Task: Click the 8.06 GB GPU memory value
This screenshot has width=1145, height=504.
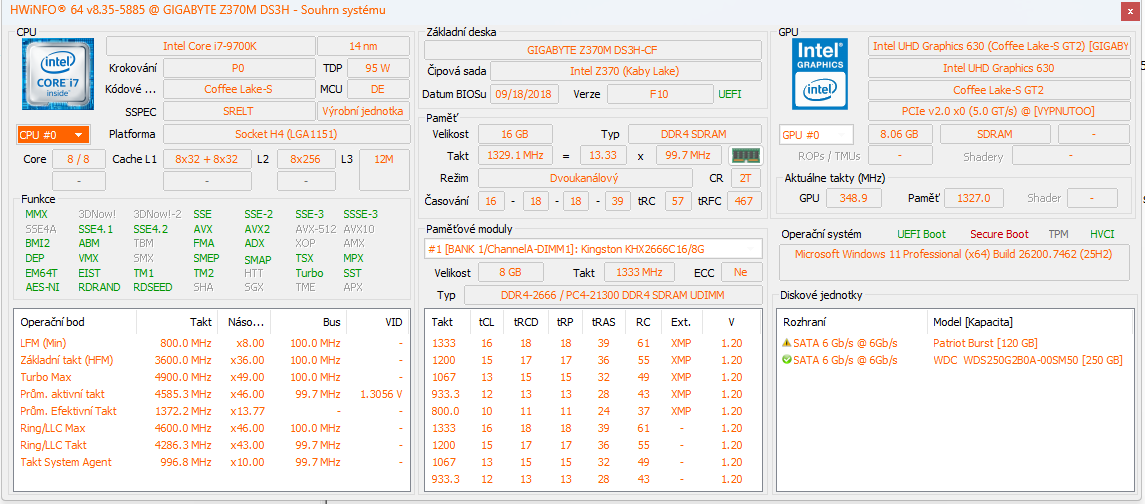Action: click(900, 134)
